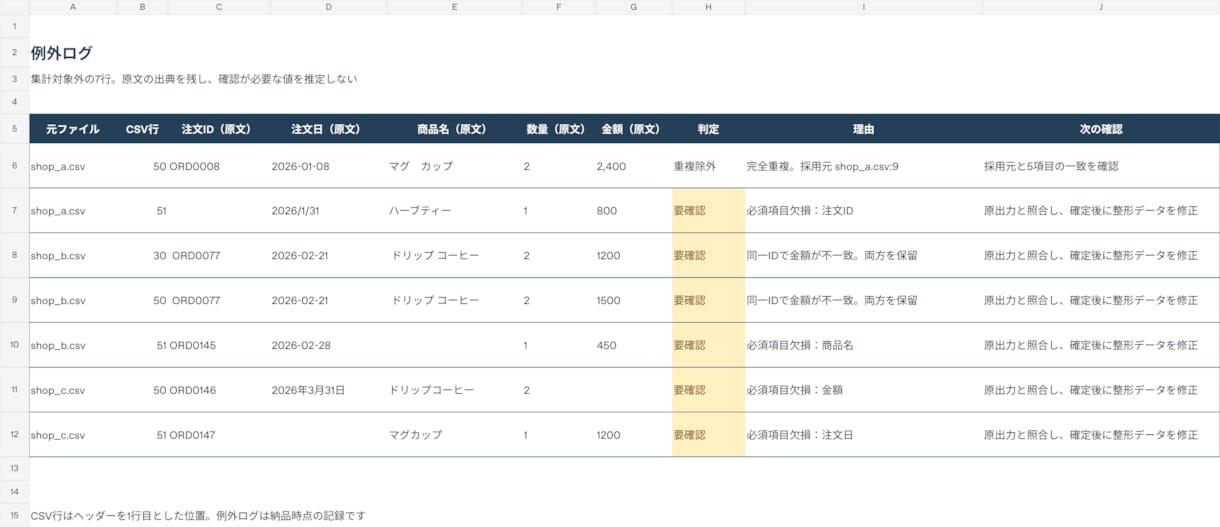Screen dimensions: 1220x527
Task: Select the マグカップ cell in ORD0147 row
Action: [454, 435]
